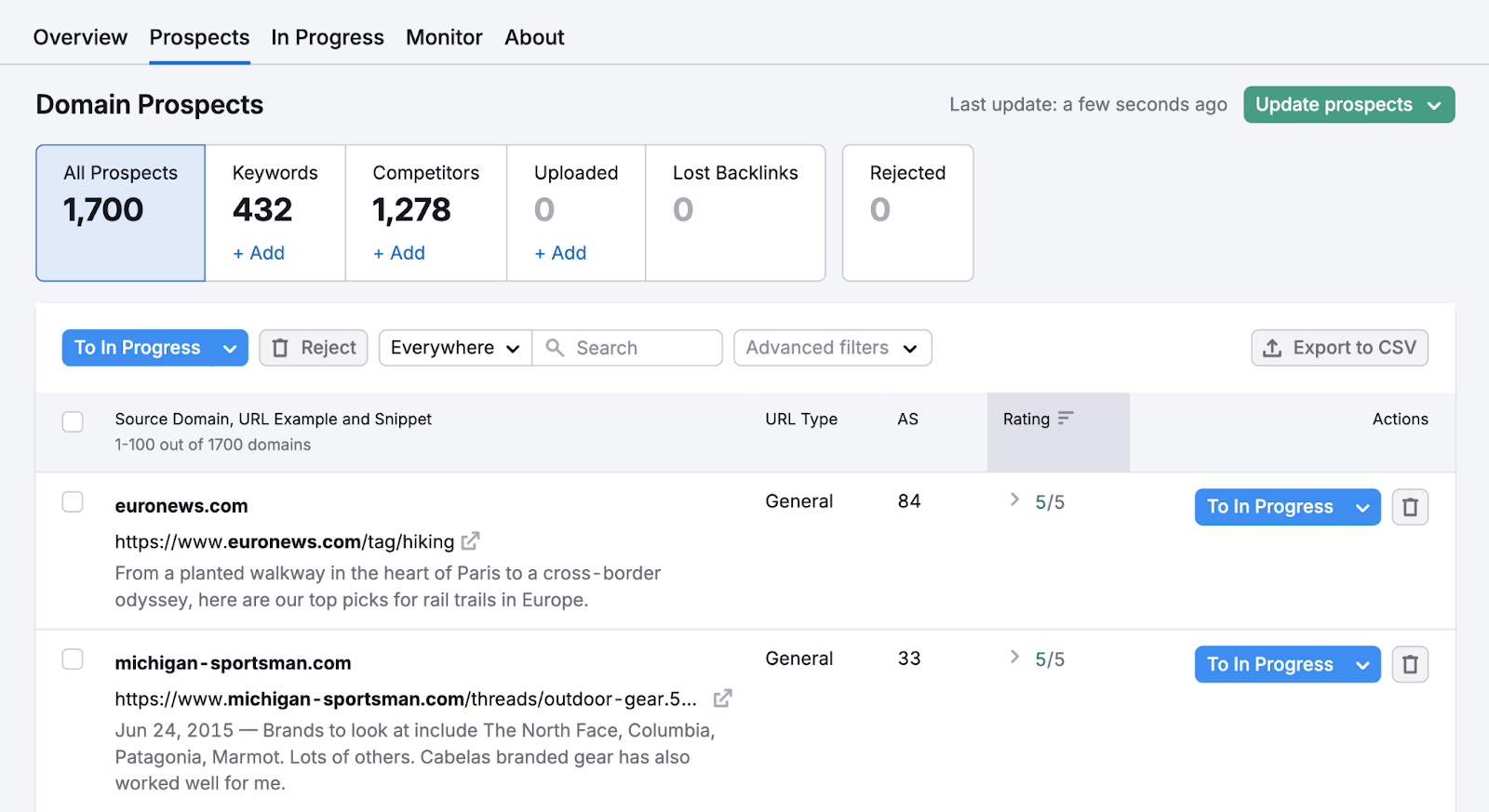Switch to the In Progress tab
Image resolution: width=1489 pixels, height=812 pixels.
tap(327, 37)
